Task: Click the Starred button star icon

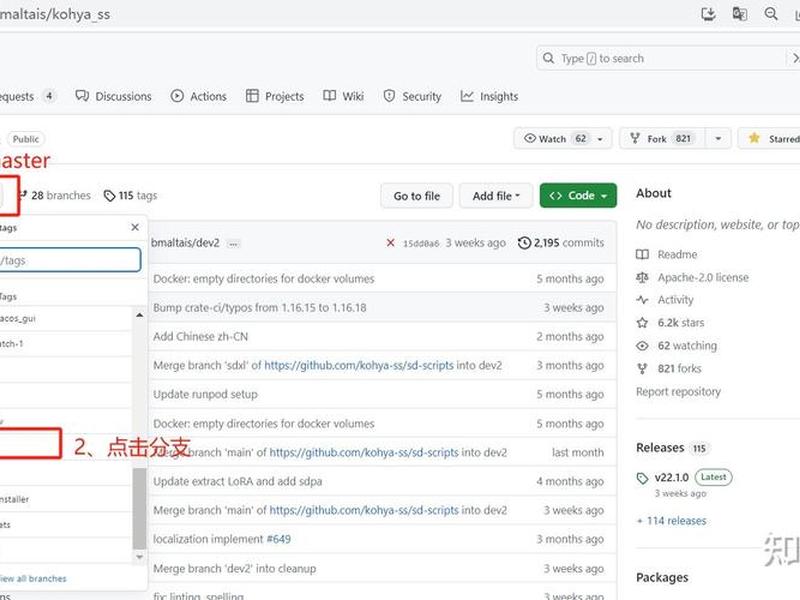Action: [x=754, y=138]
